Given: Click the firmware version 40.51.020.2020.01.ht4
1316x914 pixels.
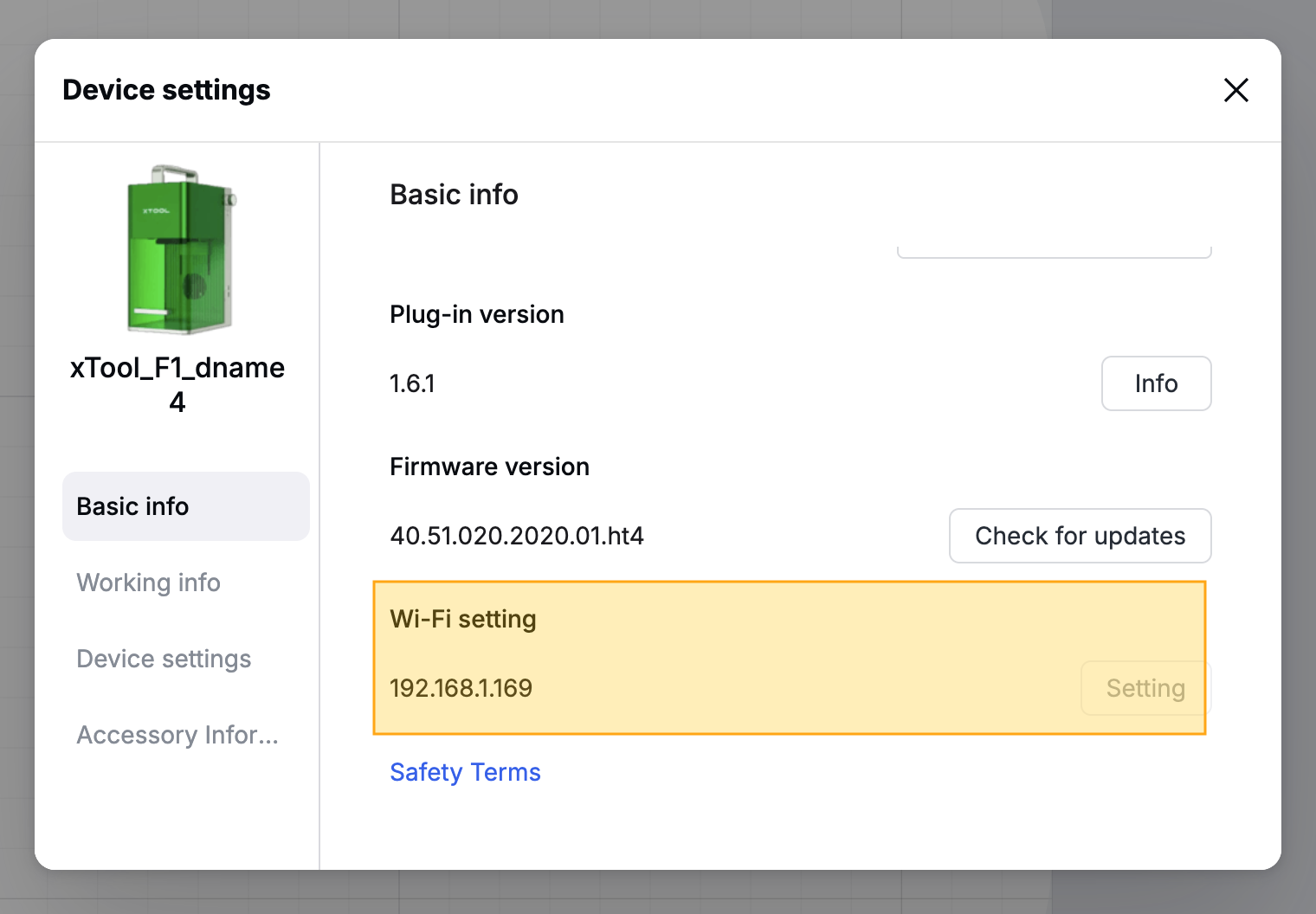Looking at the screenshot, I should point(517,536).
